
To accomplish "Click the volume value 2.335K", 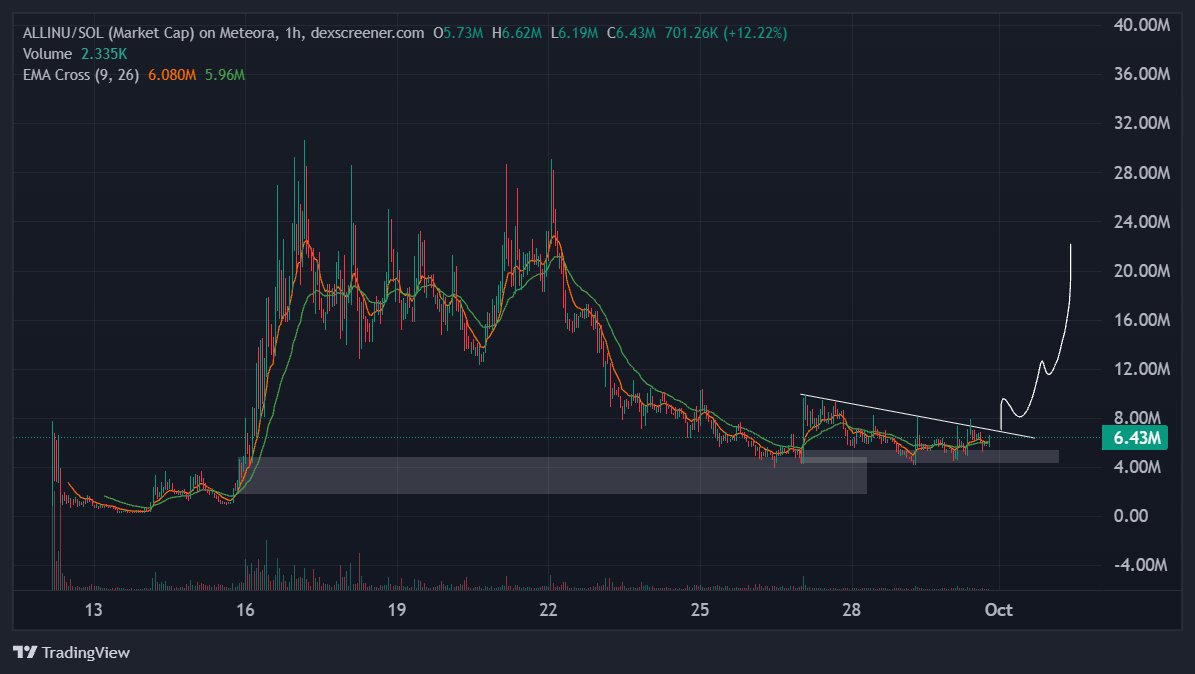I will 104,54.
